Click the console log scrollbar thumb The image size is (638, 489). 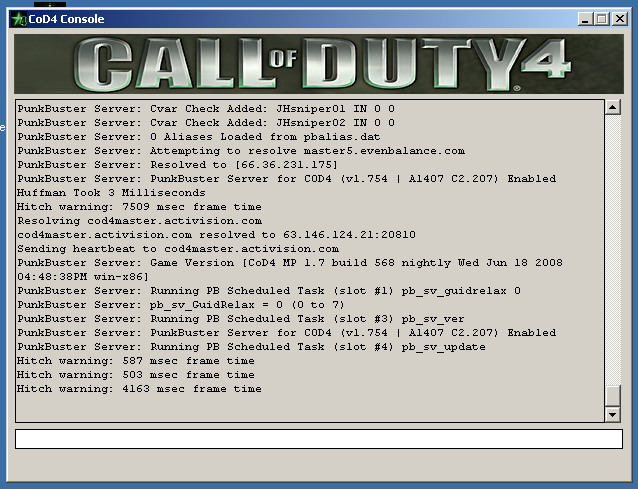612,395
